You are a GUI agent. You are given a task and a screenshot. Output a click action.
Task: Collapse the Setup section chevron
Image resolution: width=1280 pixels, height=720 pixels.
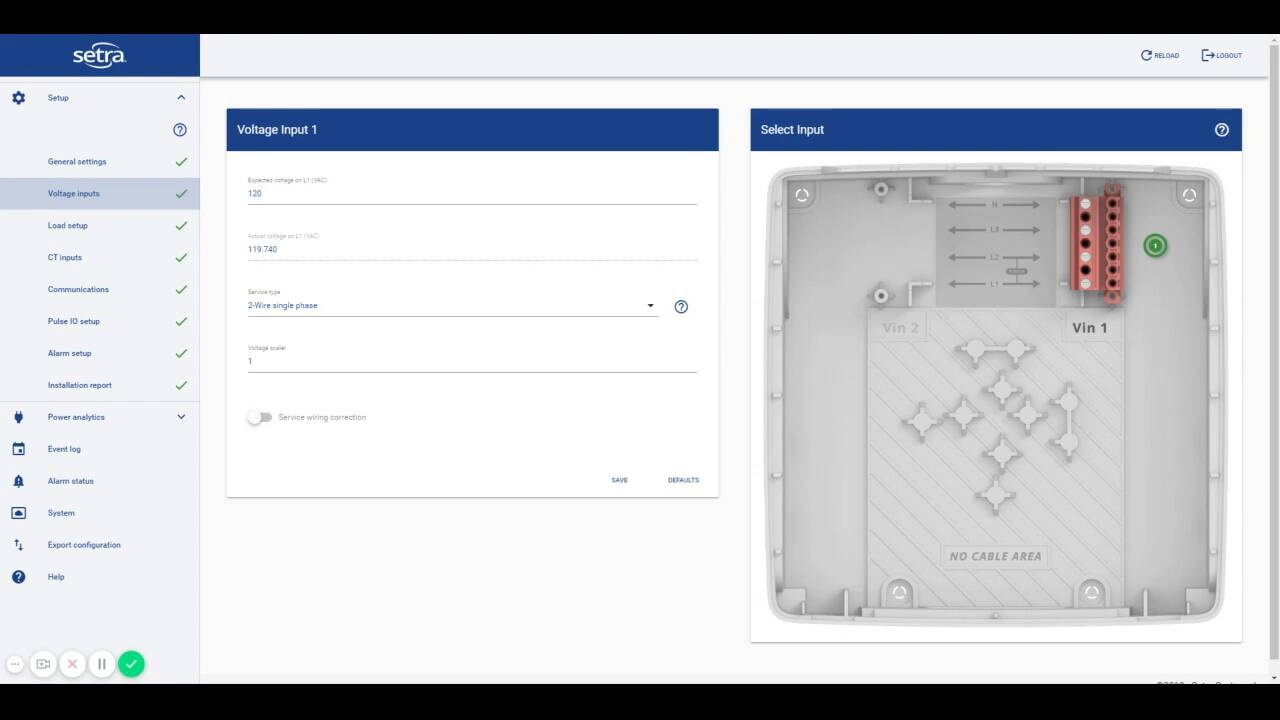181,98
